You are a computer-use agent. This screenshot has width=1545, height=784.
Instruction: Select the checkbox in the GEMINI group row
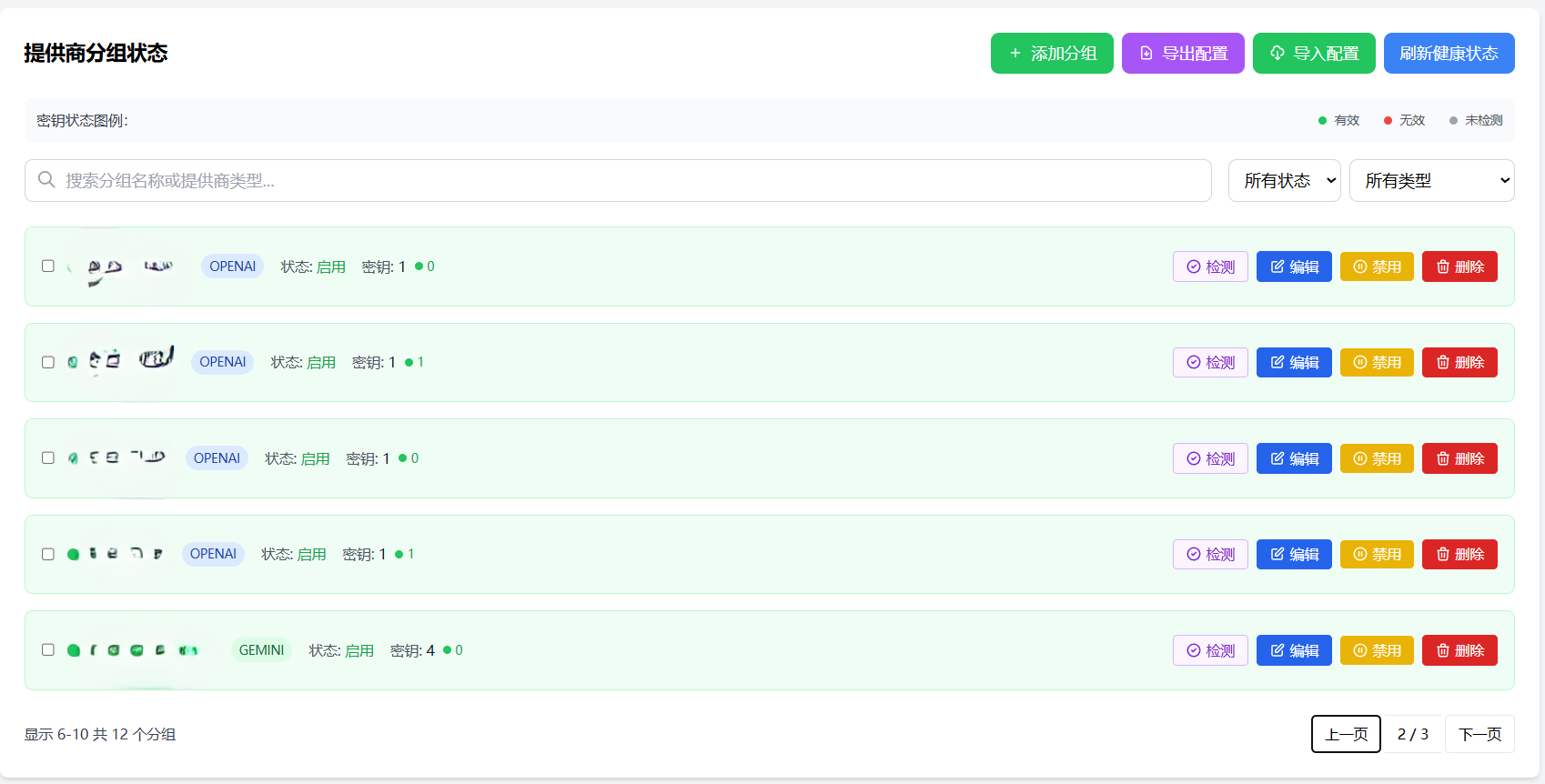point(48,650)
